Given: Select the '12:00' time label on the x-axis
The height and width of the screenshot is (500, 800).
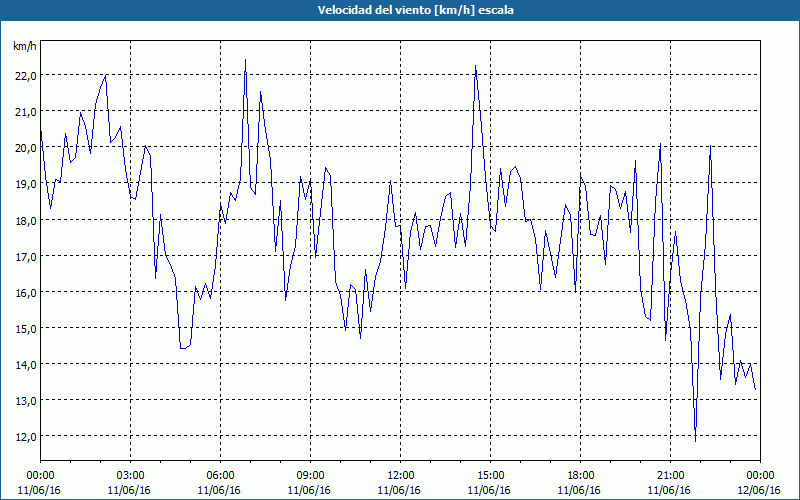Looking at the screenshot, I should point(401,476).
